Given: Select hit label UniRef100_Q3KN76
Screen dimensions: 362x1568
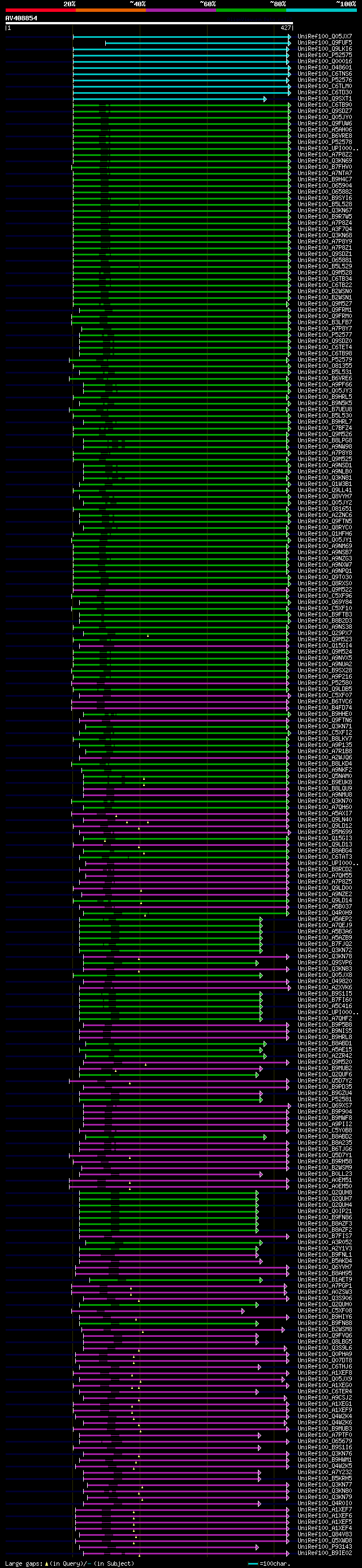Looking at the screenshot, I should [x=325, y=1453].
